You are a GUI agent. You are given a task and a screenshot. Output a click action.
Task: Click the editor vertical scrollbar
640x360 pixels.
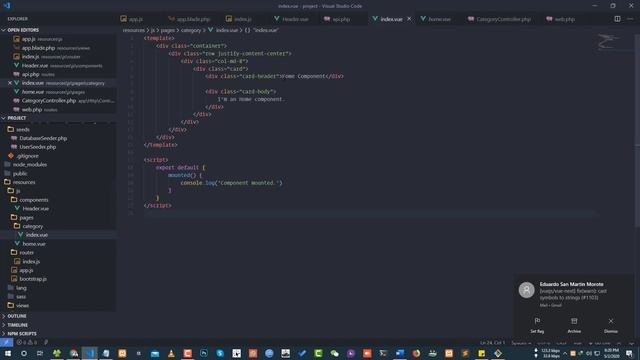[x=637, y=131]
